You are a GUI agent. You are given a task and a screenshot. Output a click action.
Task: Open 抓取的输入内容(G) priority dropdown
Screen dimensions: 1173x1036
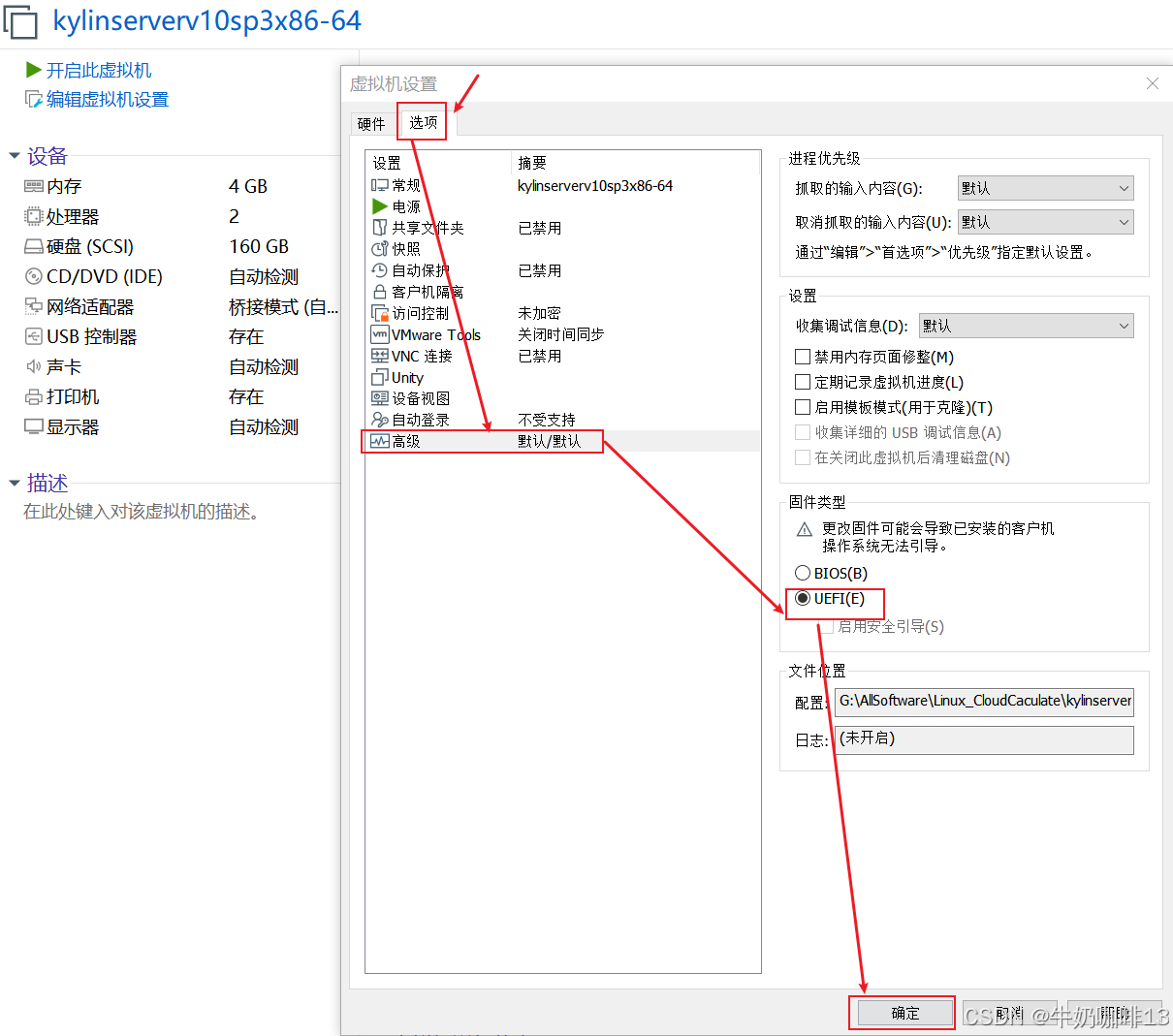(1046, 188)
